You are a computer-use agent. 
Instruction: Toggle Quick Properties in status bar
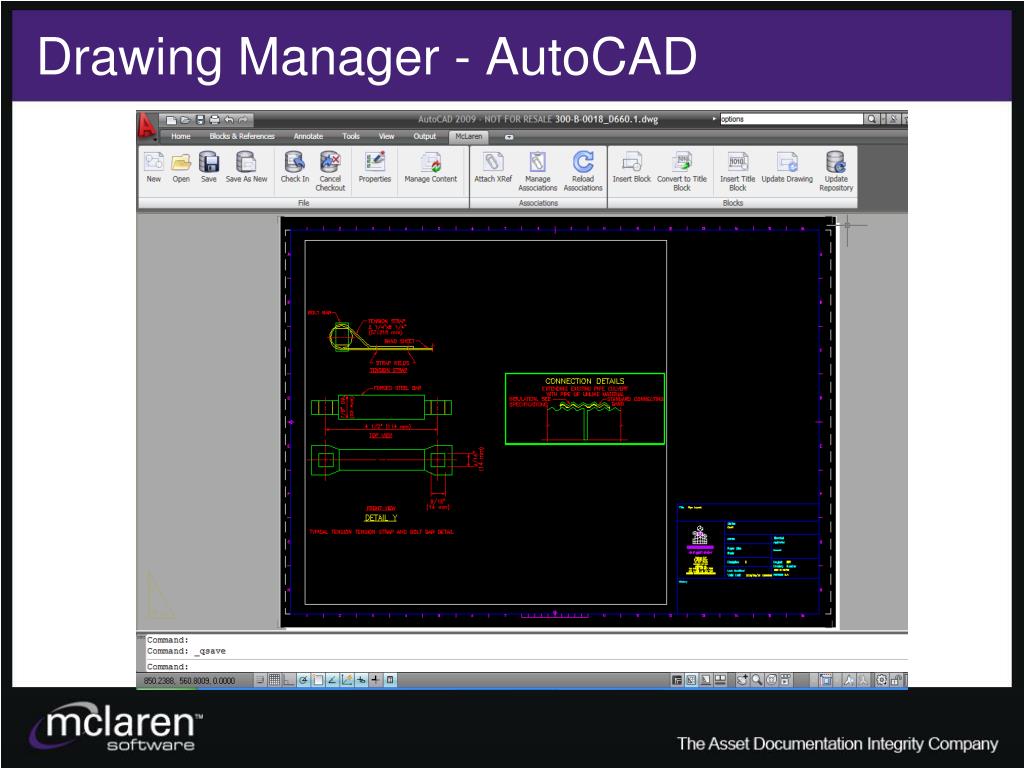click(x=390, y=680)
